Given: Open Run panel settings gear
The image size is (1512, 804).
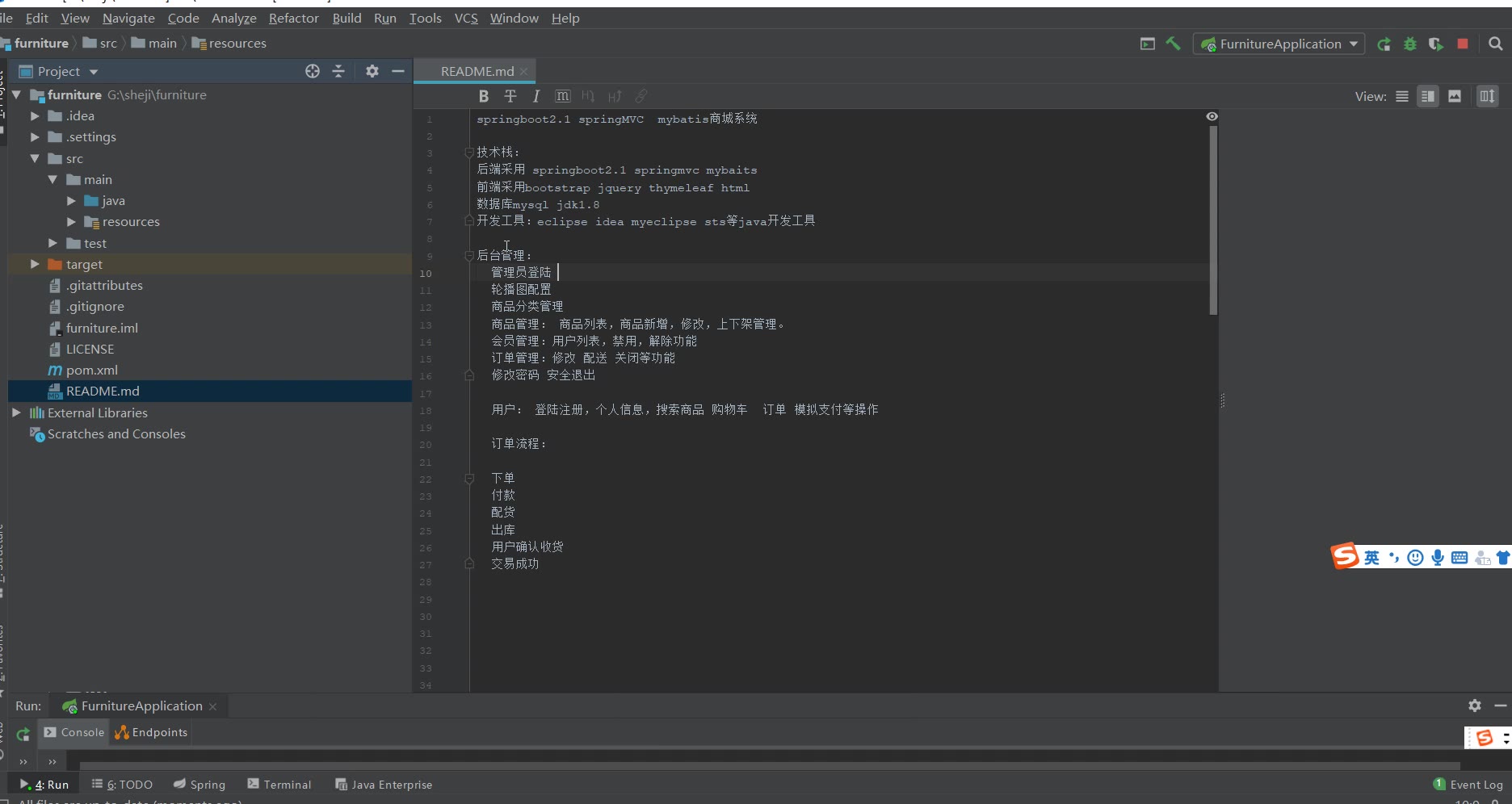Looking at the screenshot, I should [1475, 706].
